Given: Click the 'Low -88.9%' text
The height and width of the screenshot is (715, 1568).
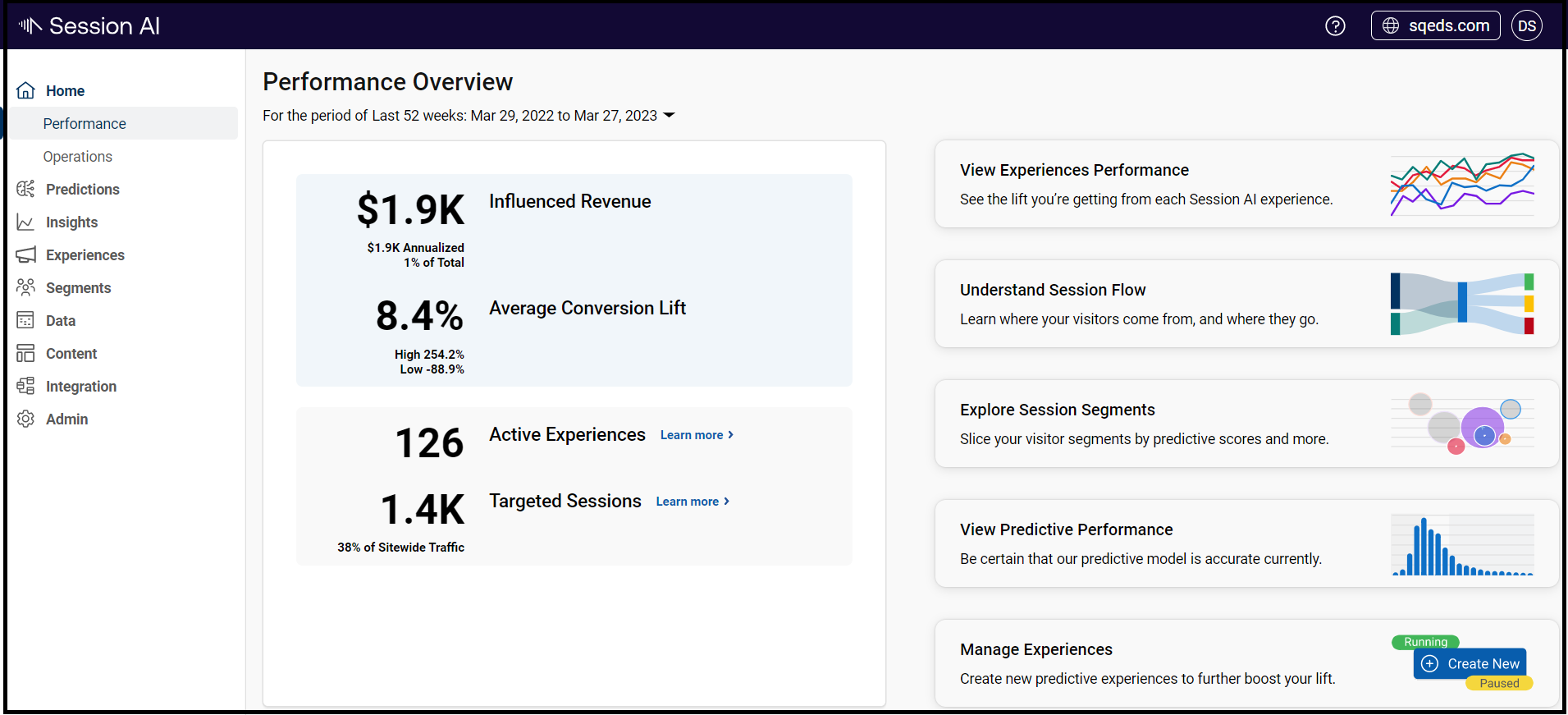Looking at the screenshot, I should [432, 369].
